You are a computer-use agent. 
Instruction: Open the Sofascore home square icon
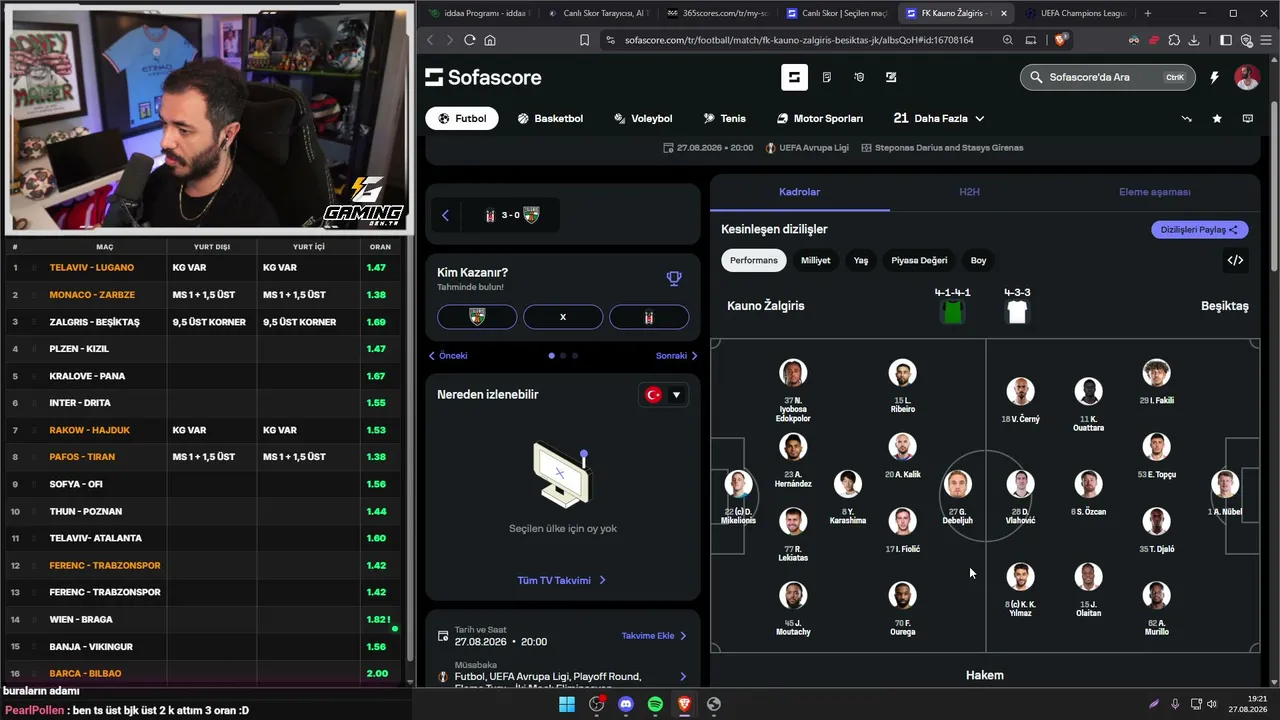[794, 77]
